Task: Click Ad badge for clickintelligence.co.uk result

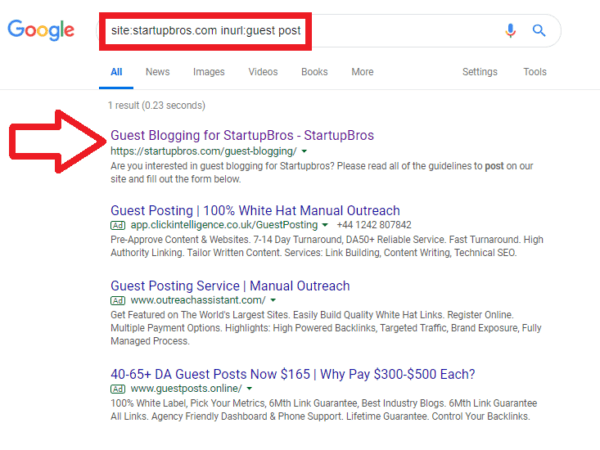Action: (118, 225)
